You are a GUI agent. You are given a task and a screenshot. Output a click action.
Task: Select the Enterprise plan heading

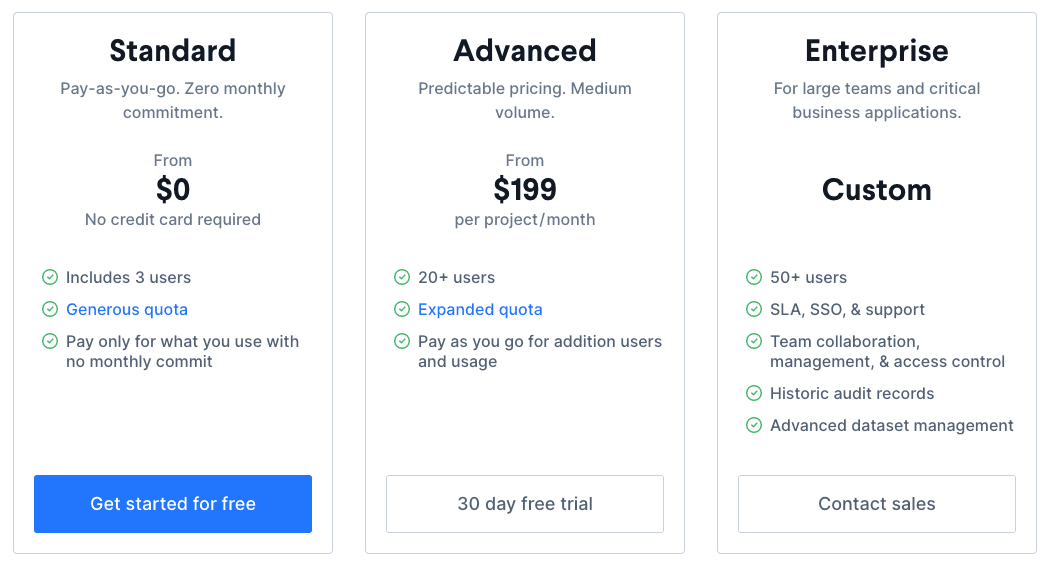(x=877, y=50)
